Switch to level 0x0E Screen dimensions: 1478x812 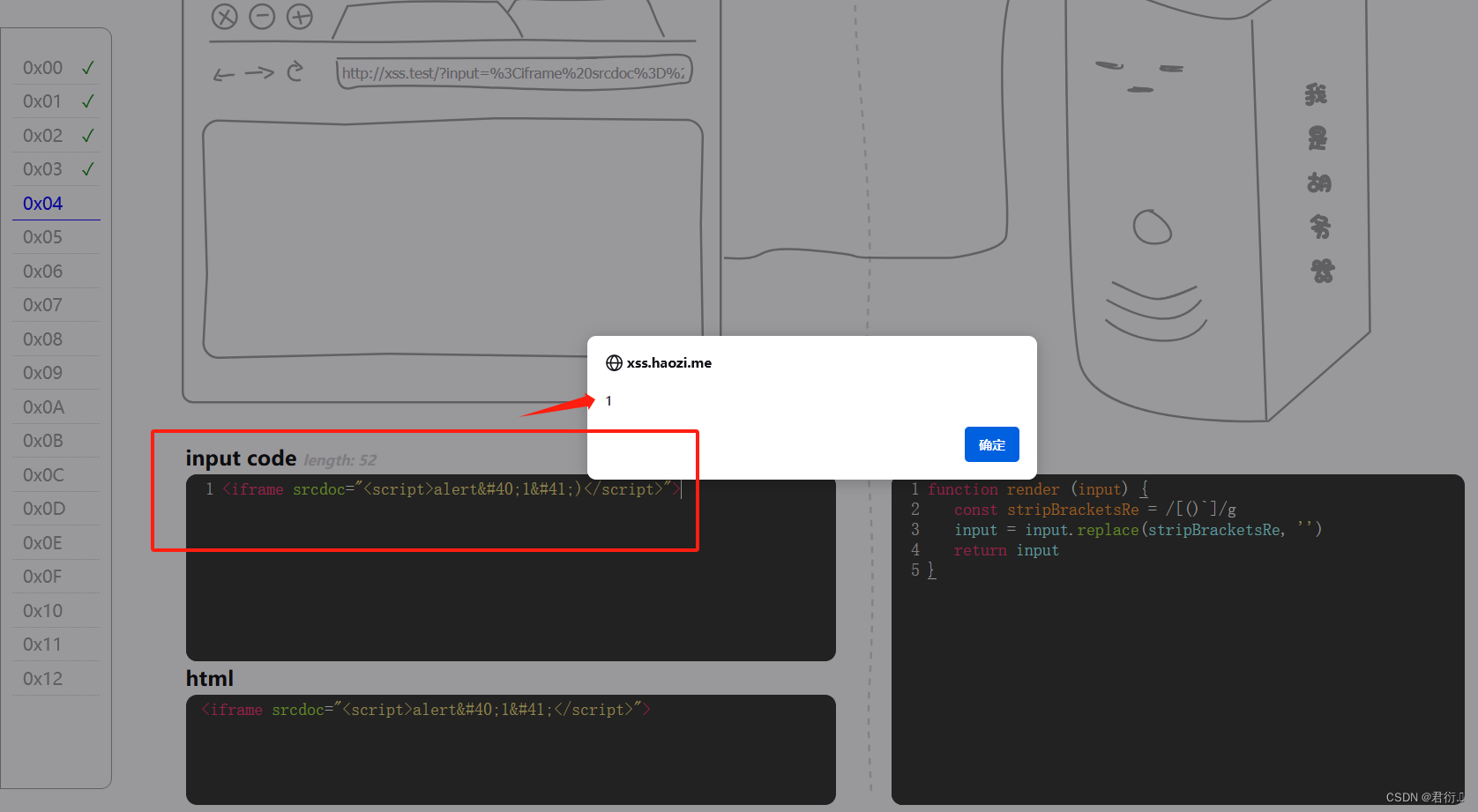[42, 543]
